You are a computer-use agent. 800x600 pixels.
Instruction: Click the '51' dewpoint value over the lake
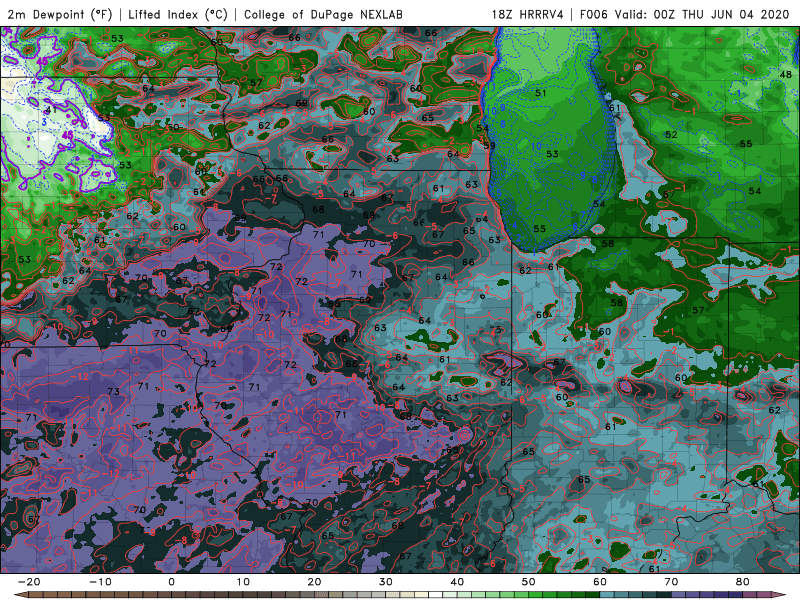(541, 93)
